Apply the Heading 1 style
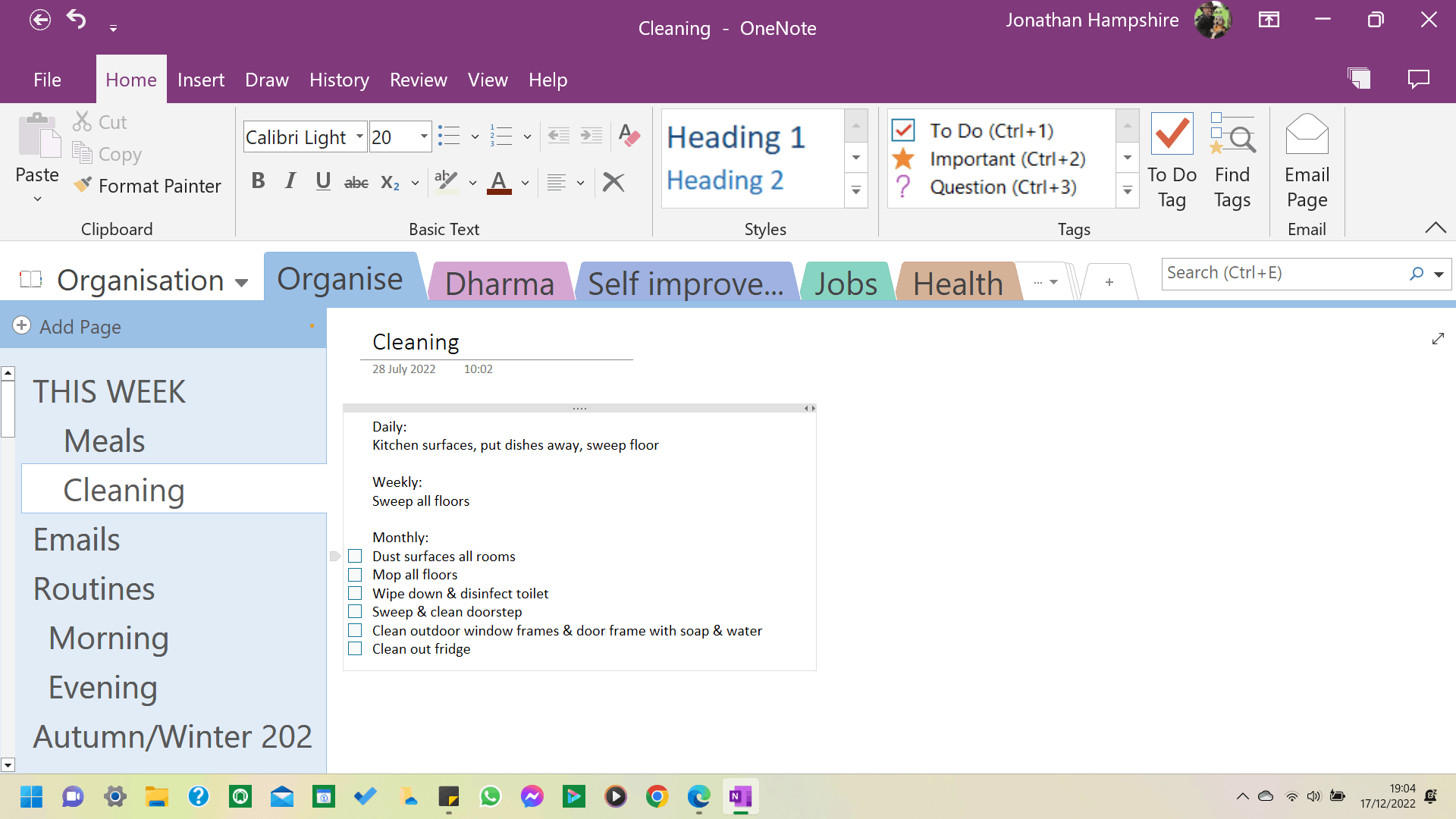The height and width of the screenshot is (819, 1456). [x=735, y=137]
